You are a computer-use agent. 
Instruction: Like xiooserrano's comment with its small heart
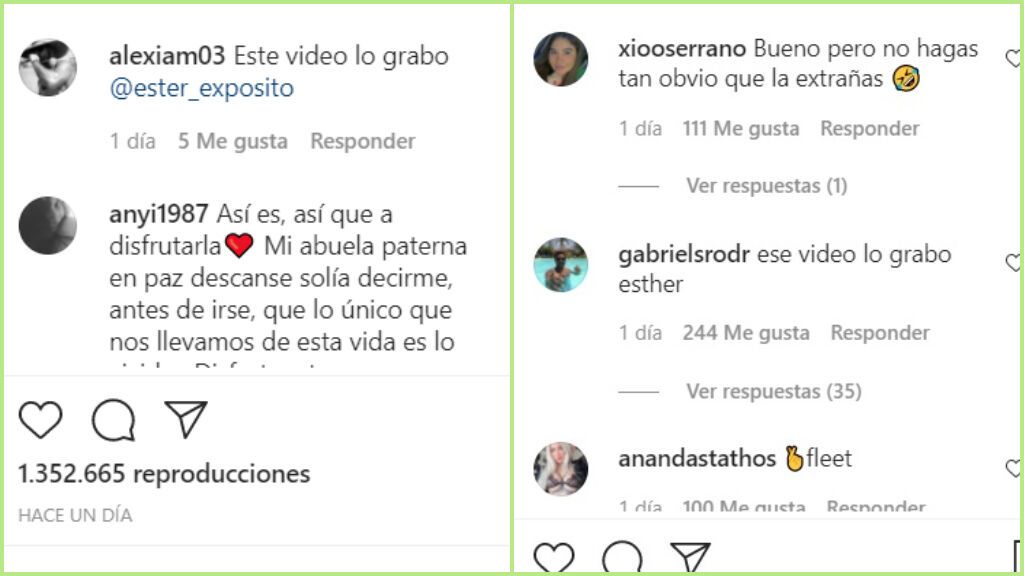coord(1014,58)
